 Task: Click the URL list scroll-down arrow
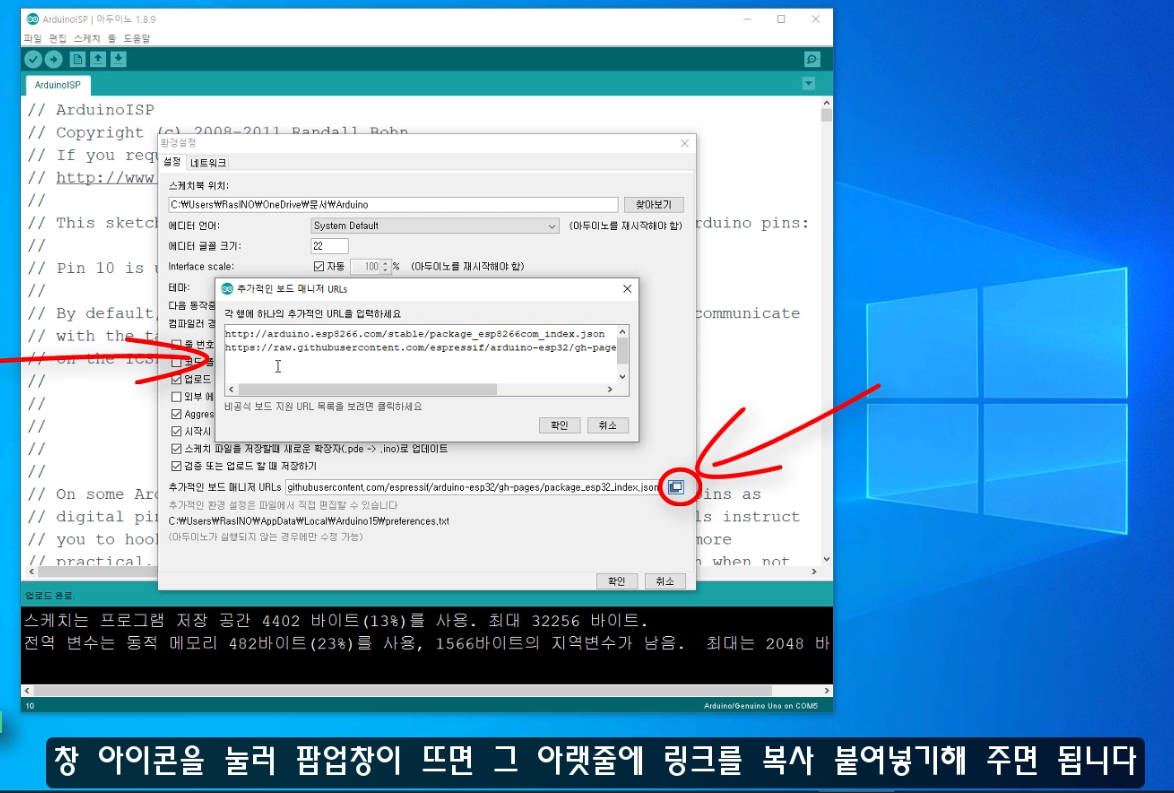622,377
